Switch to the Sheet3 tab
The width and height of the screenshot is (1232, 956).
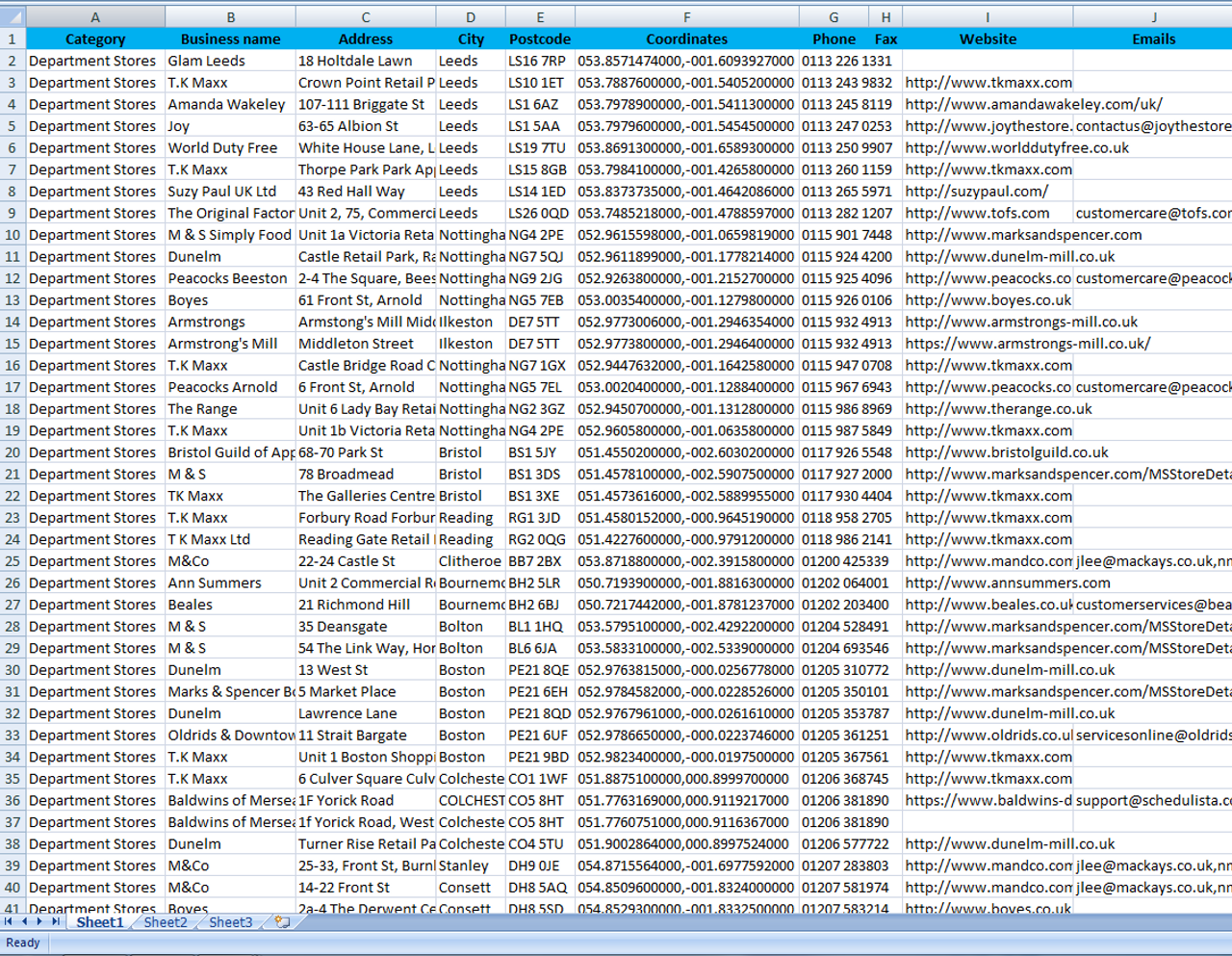pos(231,922)
